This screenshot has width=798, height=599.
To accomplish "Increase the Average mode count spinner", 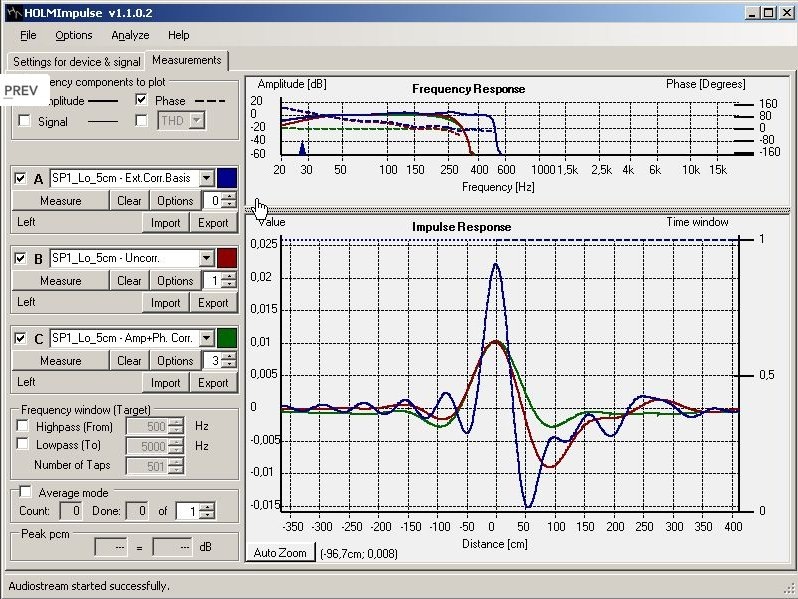I will click(x=208, y=507).
